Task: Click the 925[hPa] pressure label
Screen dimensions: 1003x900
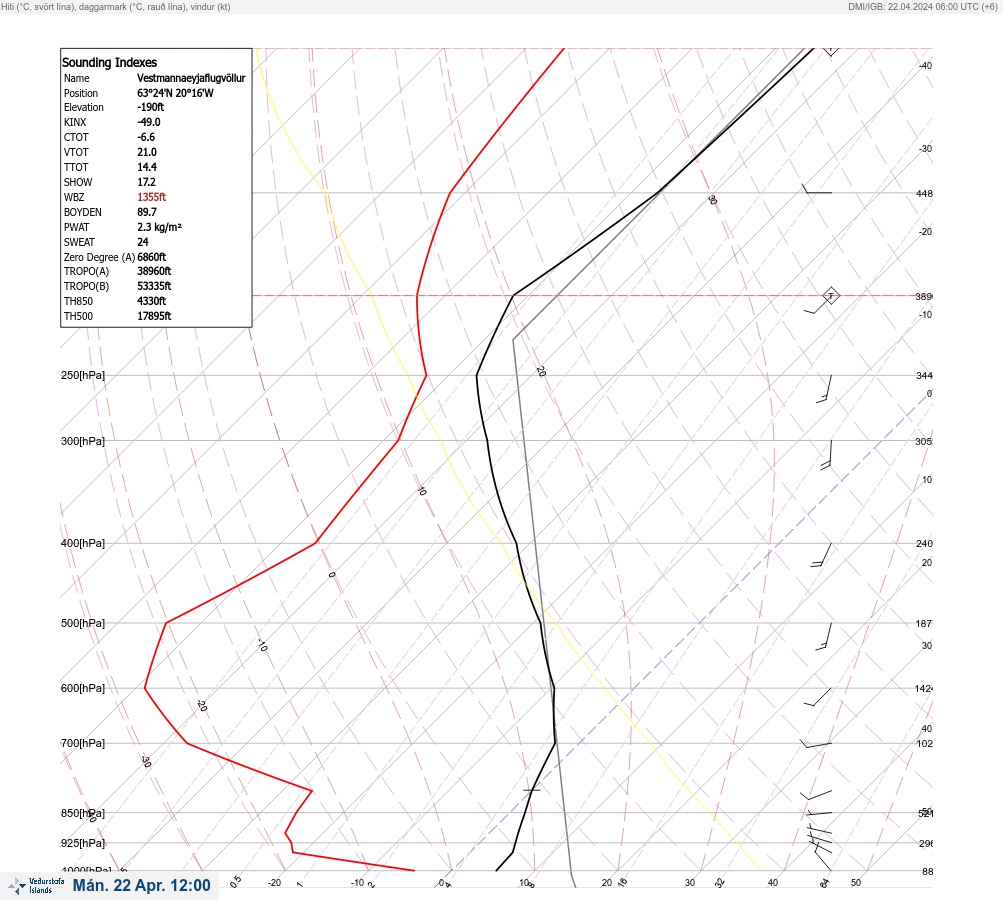Action: point(83,843)
